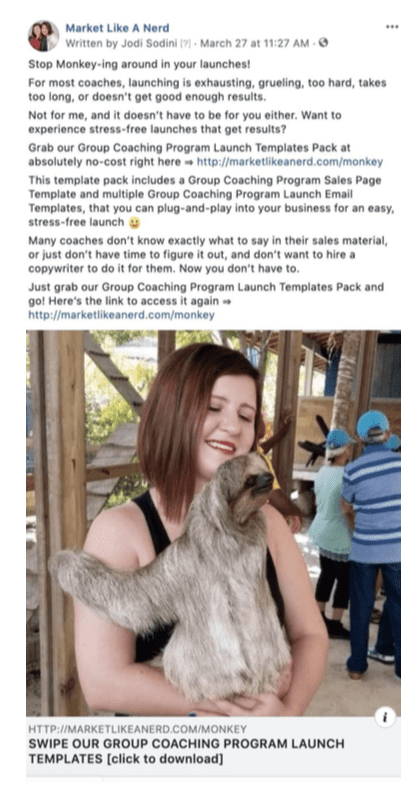Click the 'Many coaches don't know' paragraph
Image resolution: width=405 pixels, height=789 pixels.
[208, 255]
